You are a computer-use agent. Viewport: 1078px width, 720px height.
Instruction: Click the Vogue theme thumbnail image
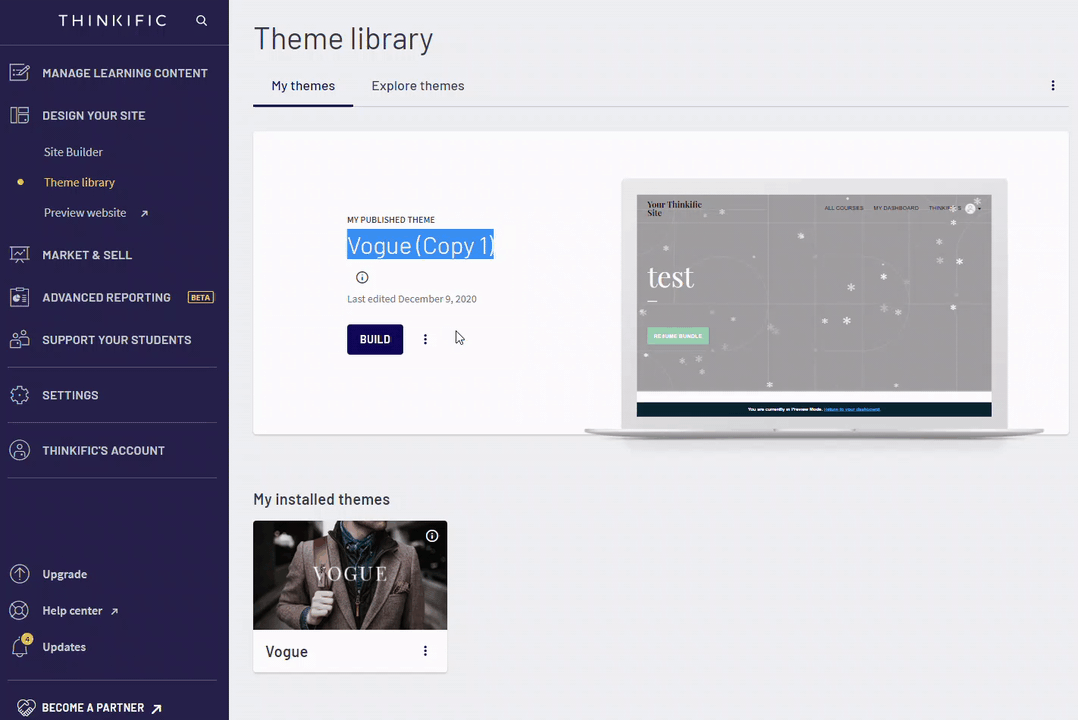[x=350, y=575]
